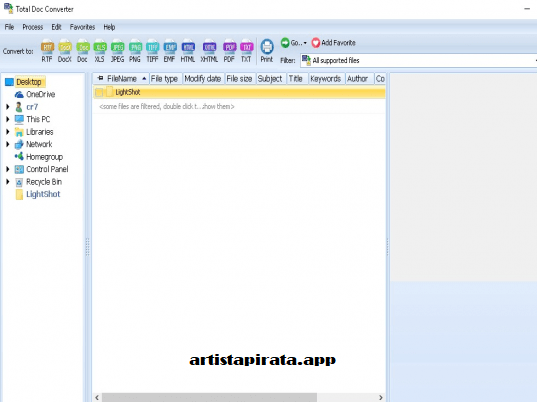Click 'some files are filtered' message
Image resolution: width=537 pixels, height=402 pixels.
(167, 106)
